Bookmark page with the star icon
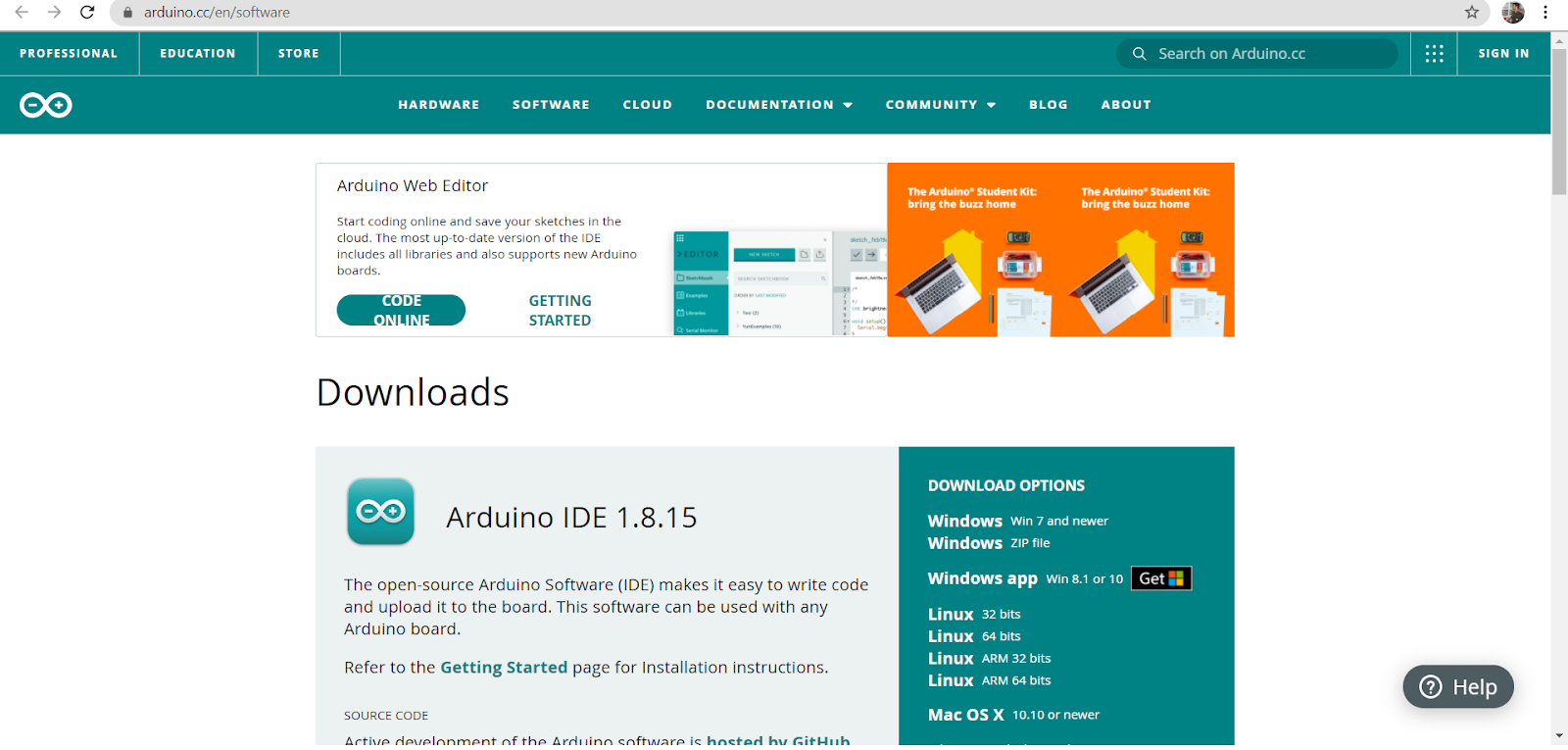Screen dimensions: 1568x750 pos(1472,12)
